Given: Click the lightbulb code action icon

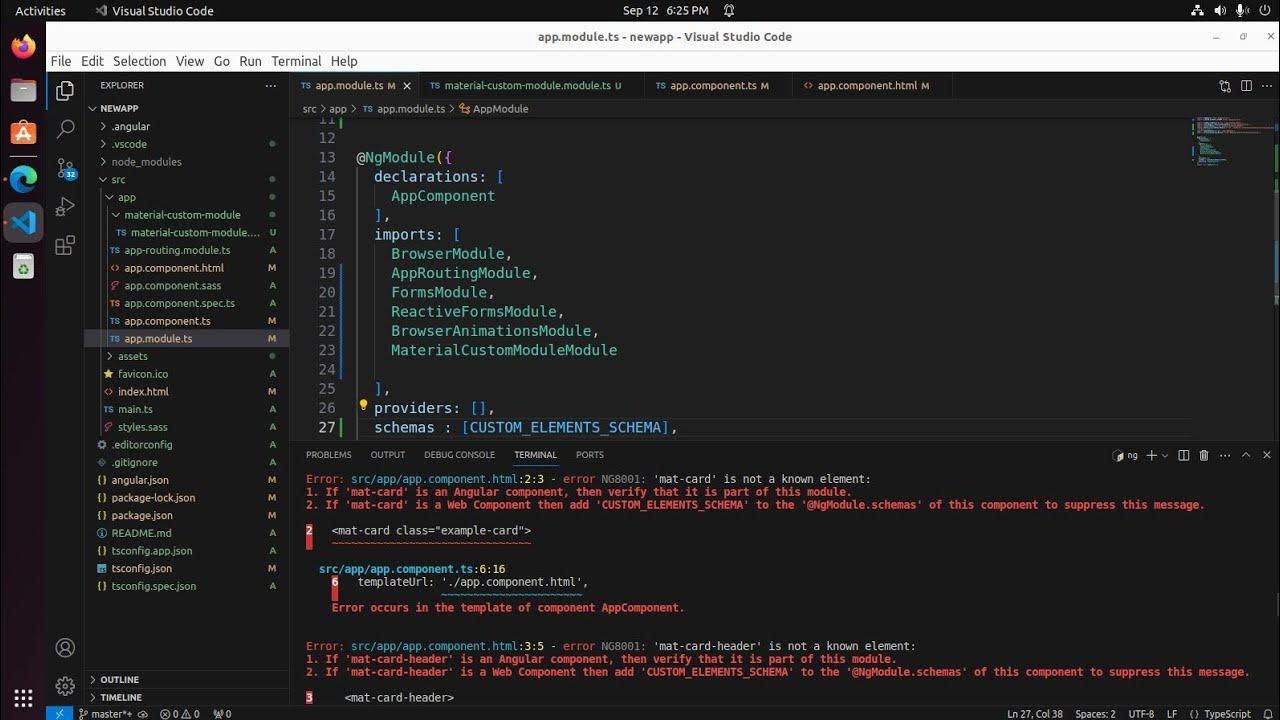Looking at the screenshot, I should pos(364,407).
